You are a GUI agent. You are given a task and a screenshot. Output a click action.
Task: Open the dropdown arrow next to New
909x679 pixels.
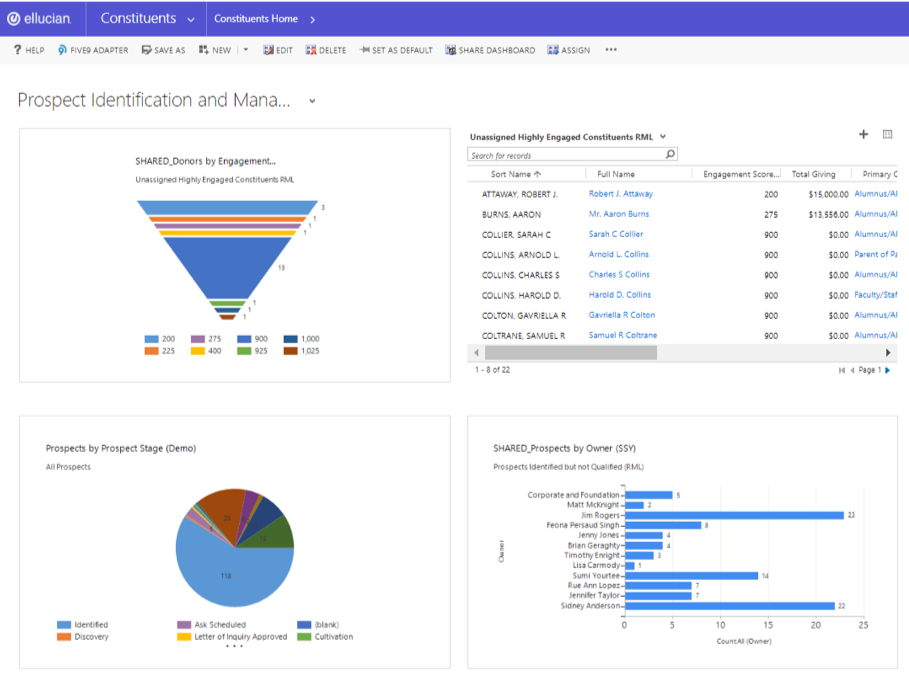(246, 50)
